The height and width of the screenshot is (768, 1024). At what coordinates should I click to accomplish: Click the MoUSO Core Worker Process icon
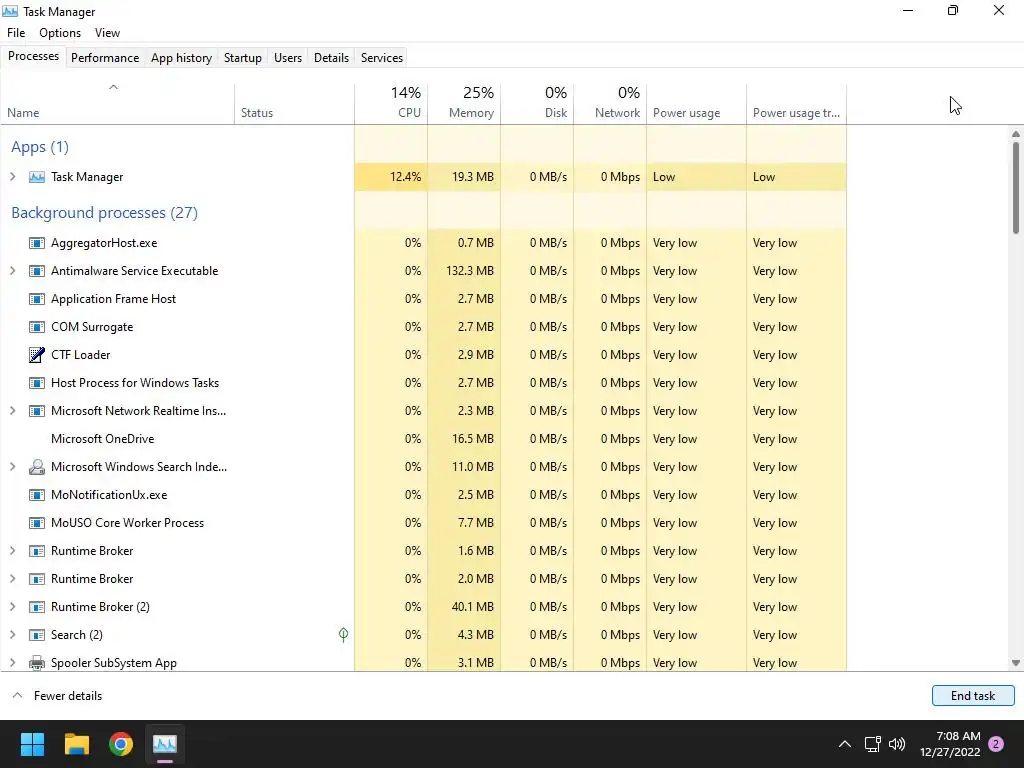37,523
